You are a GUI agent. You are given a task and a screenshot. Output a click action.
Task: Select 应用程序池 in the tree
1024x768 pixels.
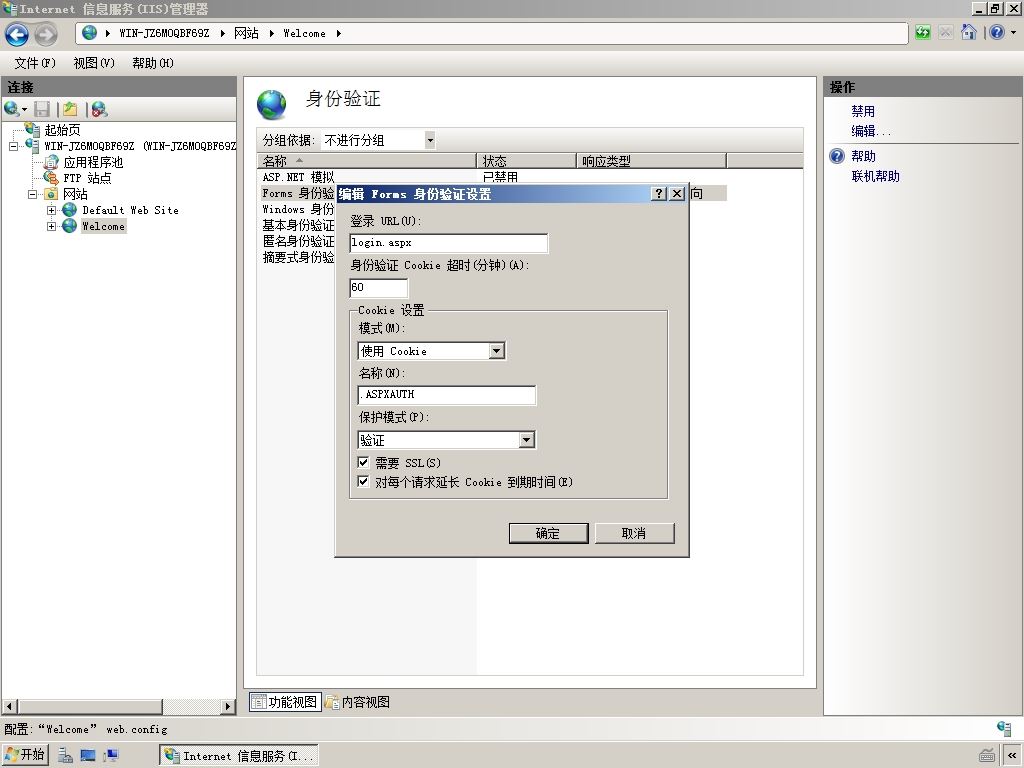[93, 162]
